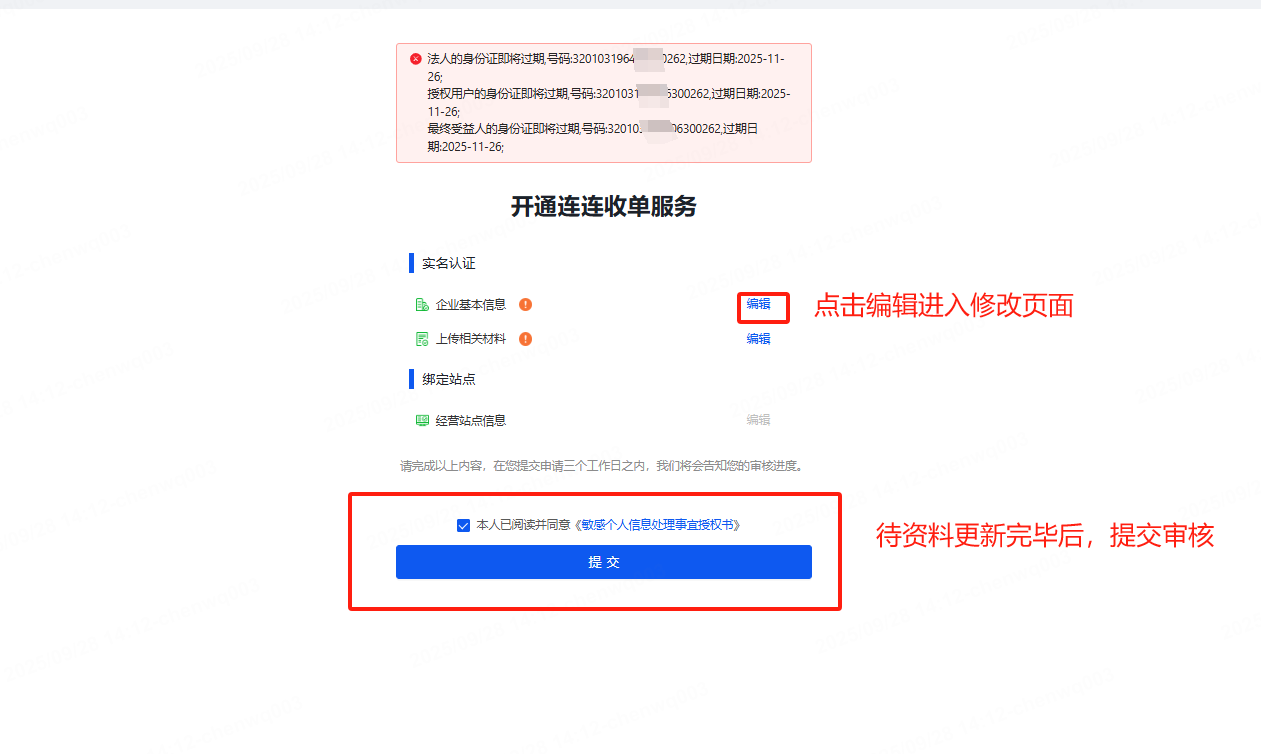Click the 本人已阅读并同意 checkbox label text

coord(523,525)
